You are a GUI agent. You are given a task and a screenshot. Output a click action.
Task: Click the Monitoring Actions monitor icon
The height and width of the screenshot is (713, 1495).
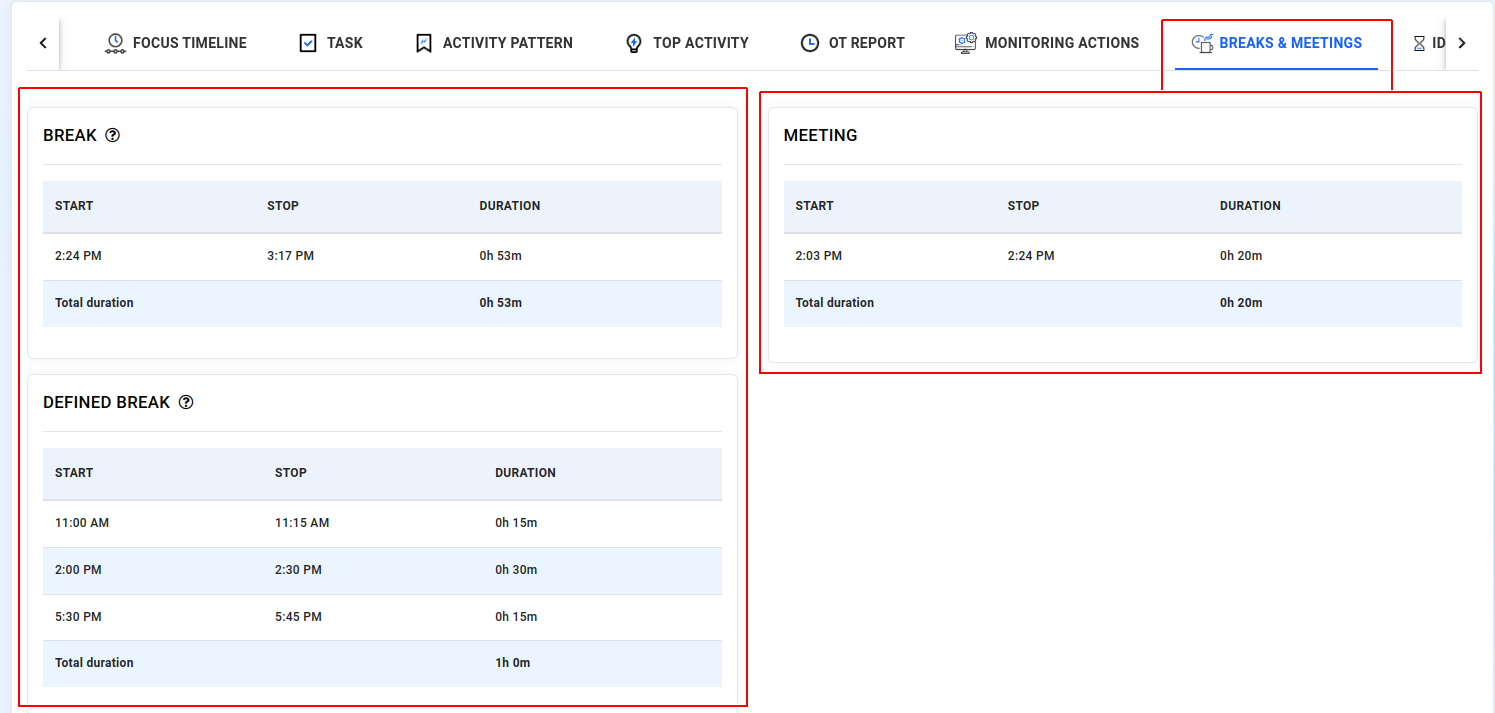click(965, 43)
